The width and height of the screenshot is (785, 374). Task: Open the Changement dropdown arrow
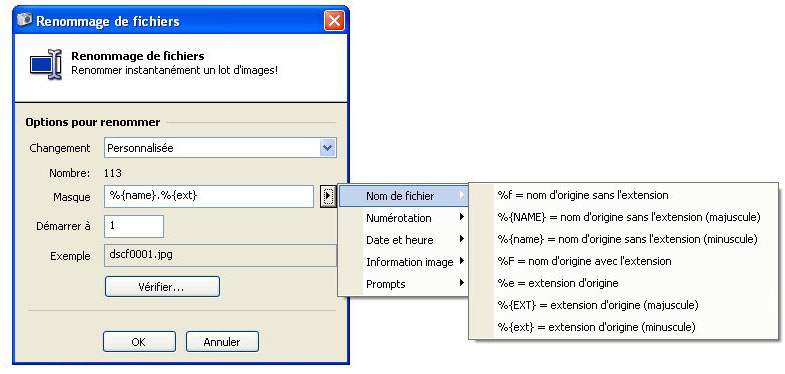(327, 148)
